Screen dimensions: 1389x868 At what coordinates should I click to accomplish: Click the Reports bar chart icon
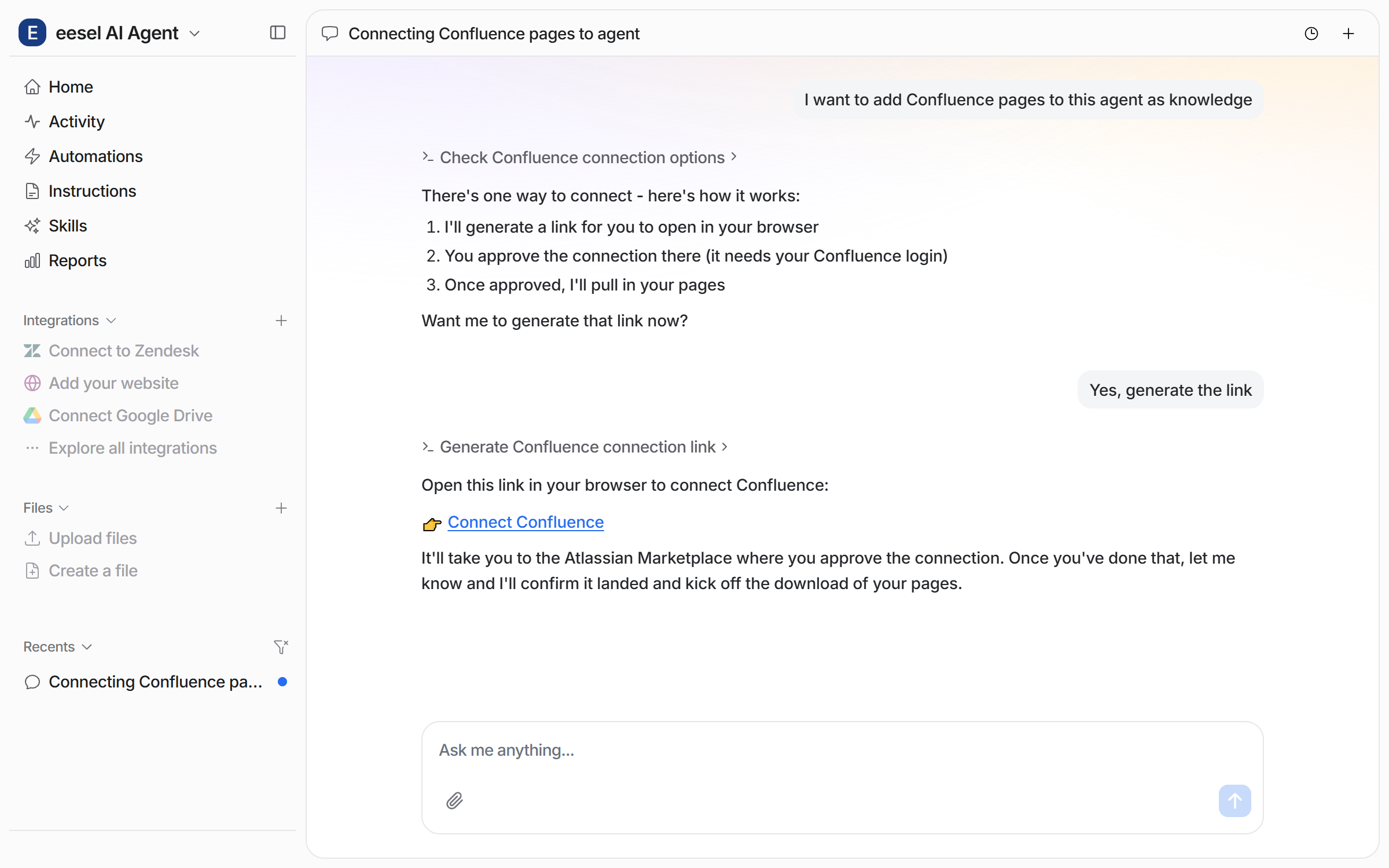32,260
